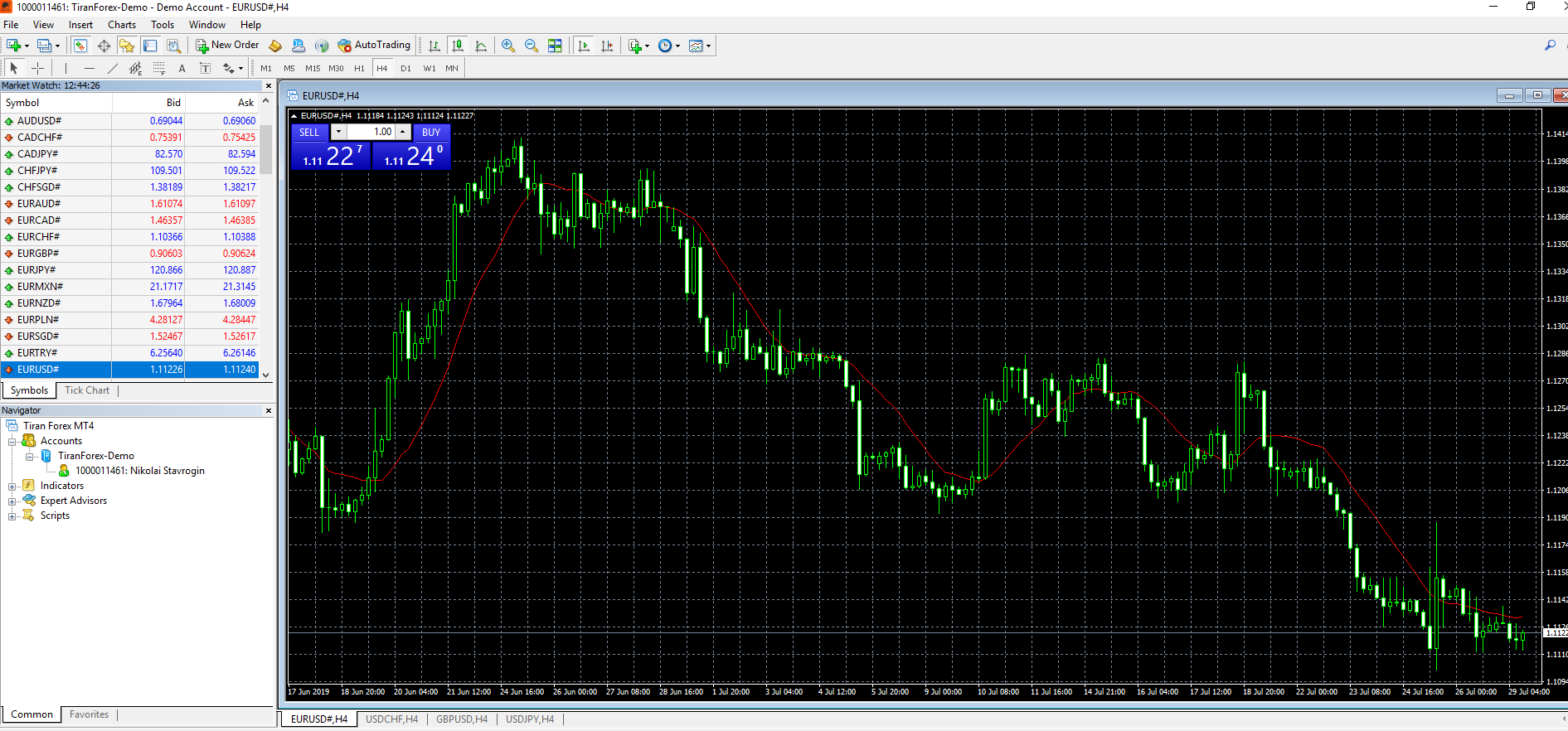Click the lot volume 1.00 field
Screen dimensions: 1568x731
point(371,132)
